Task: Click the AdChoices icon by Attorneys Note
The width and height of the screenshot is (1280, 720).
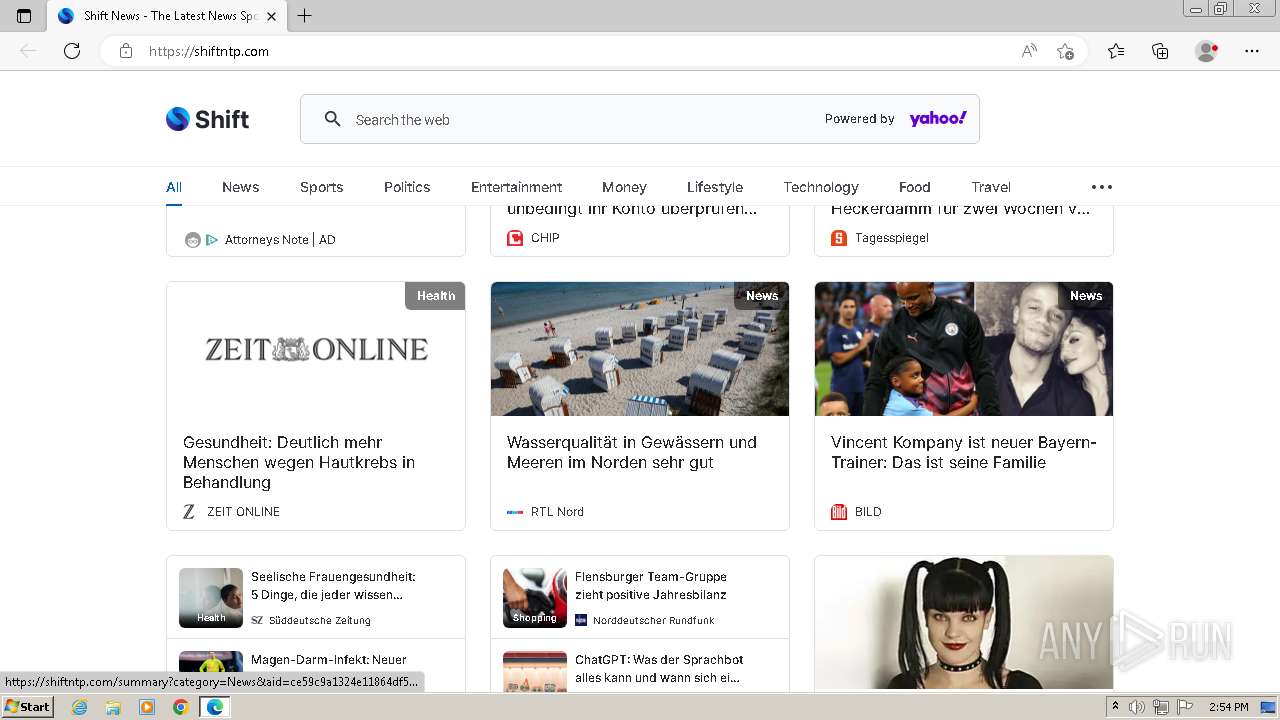Action: 212,240
